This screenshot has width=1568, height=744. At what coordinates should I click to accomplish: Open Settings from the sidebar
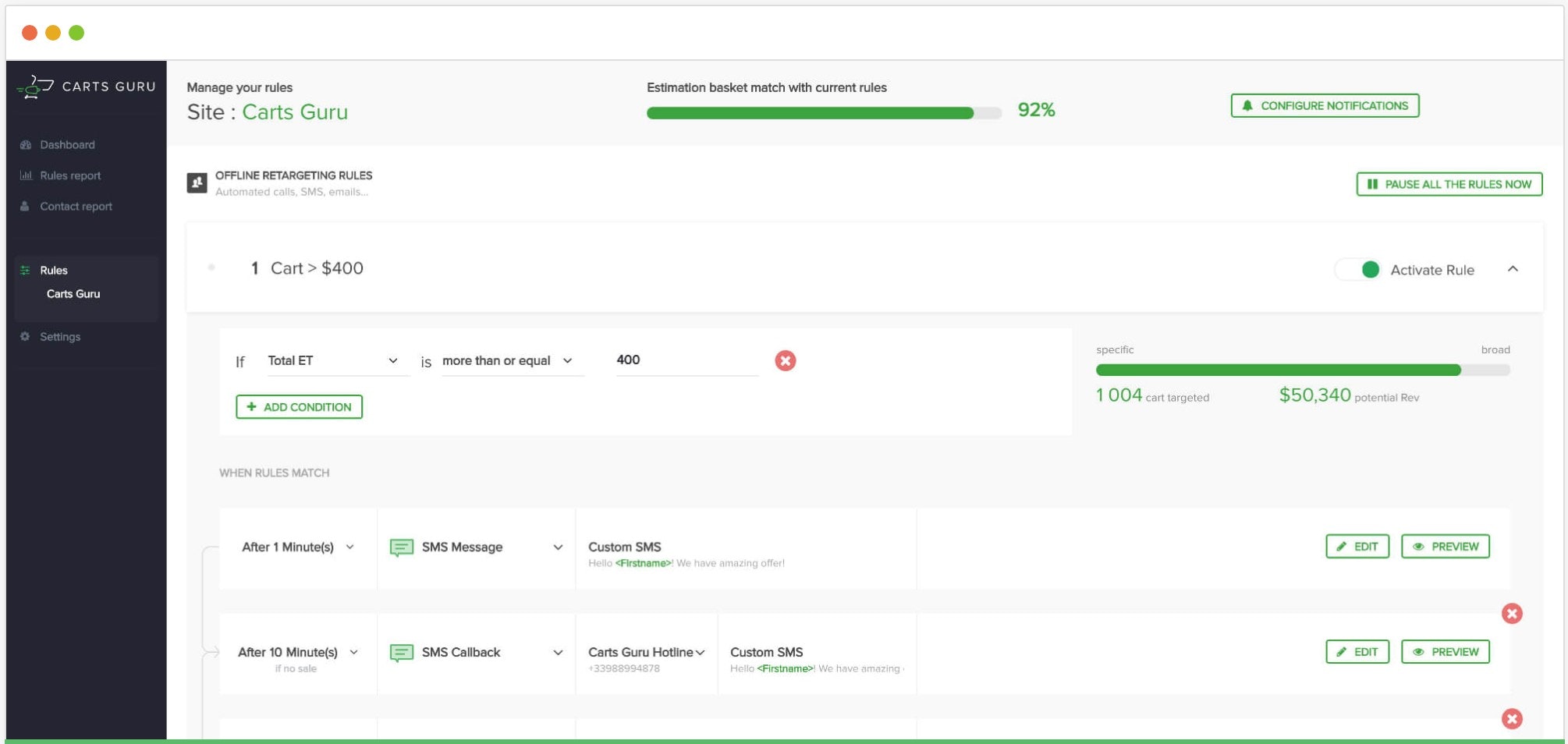[60, 337]
